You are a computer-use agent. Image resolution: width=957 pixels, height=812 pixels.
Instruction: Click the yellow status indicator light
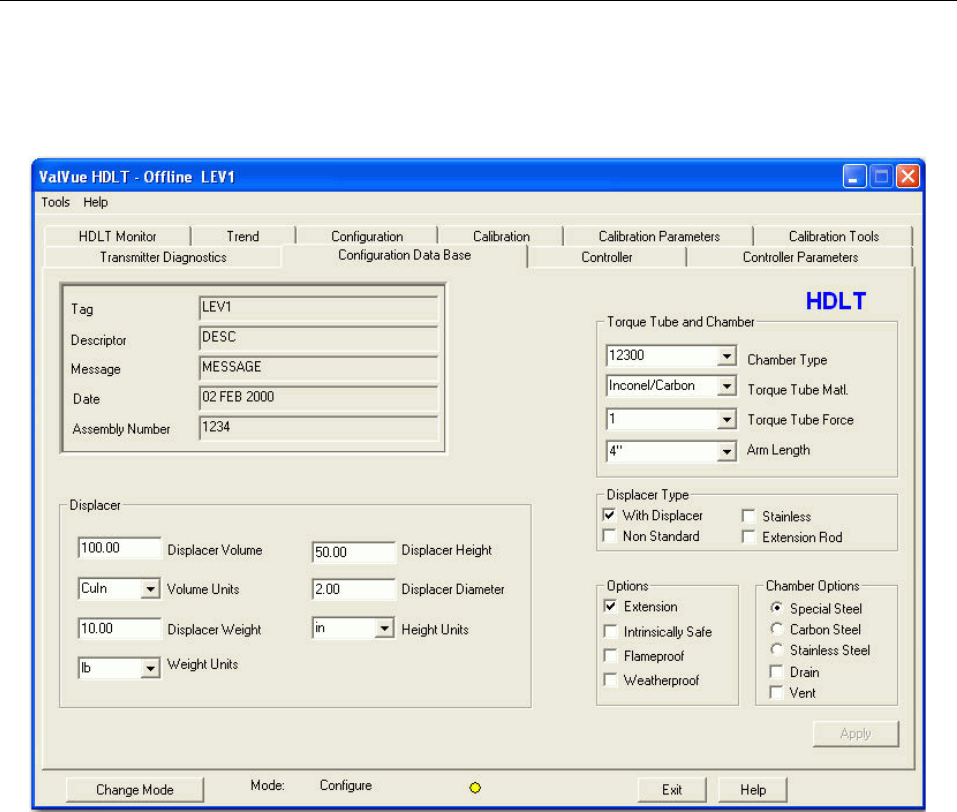coord(475,788)
